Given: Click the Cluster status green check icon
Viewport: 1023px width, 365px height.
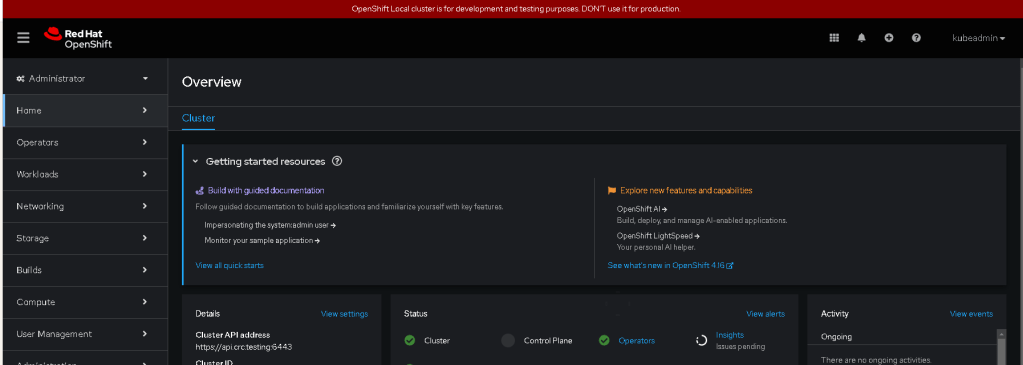Looking at the screenshot, I should [x=410, y=340].
